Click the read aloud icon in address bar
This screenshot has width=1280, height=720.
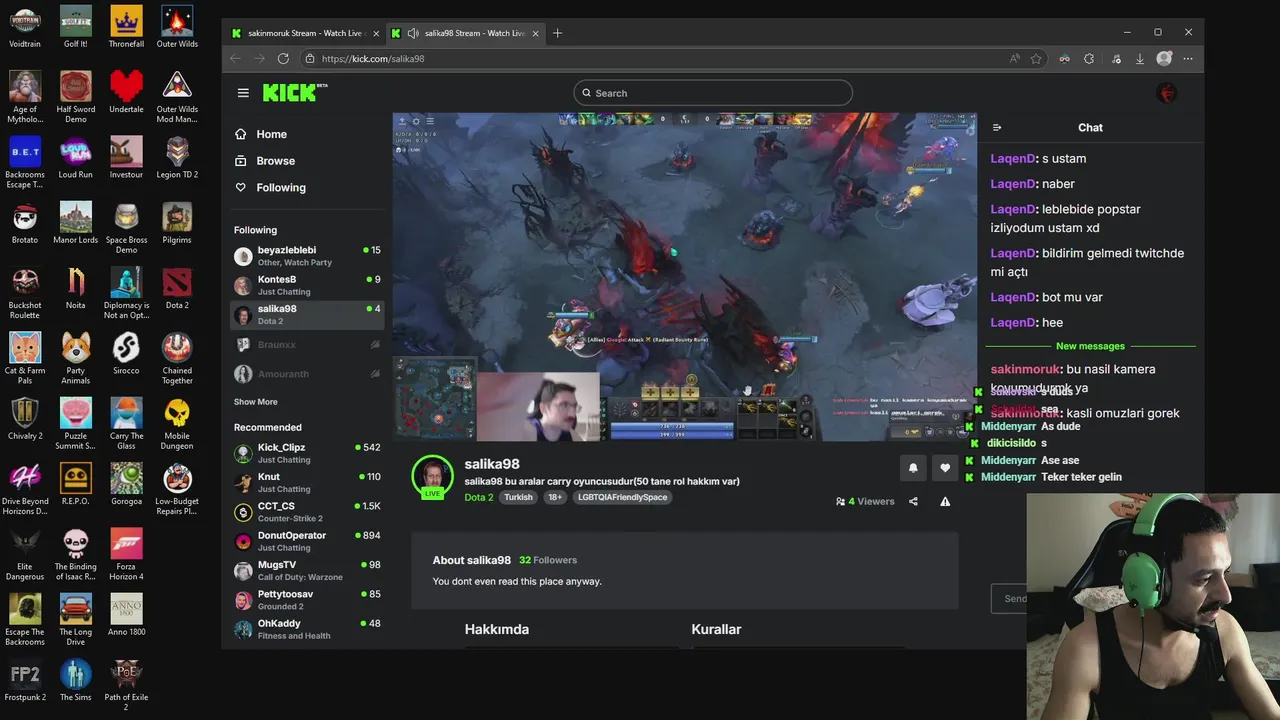coord(1015,59)
